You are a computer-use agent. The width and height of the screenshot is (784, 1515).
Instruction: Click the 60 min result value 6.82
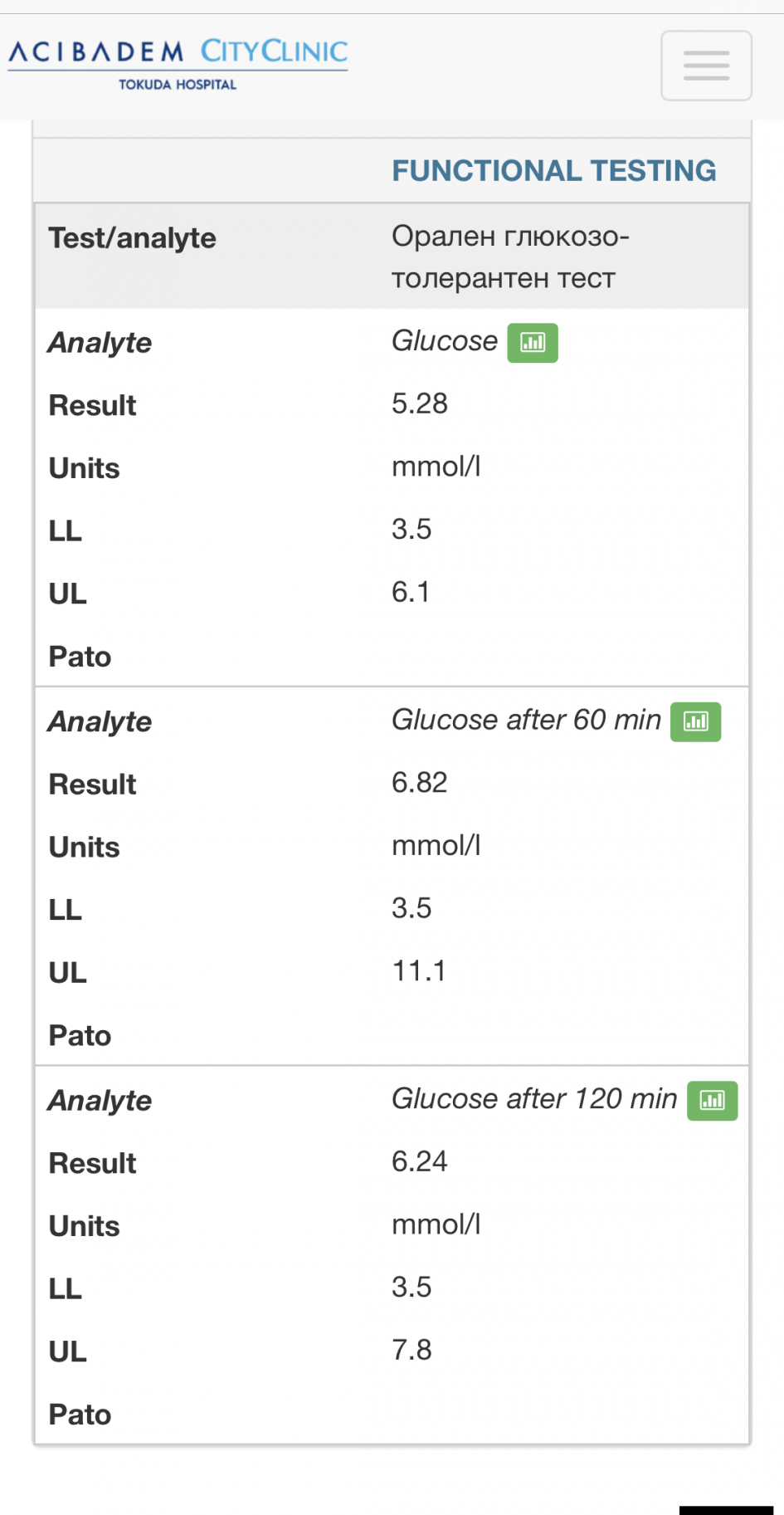point(419,783)
